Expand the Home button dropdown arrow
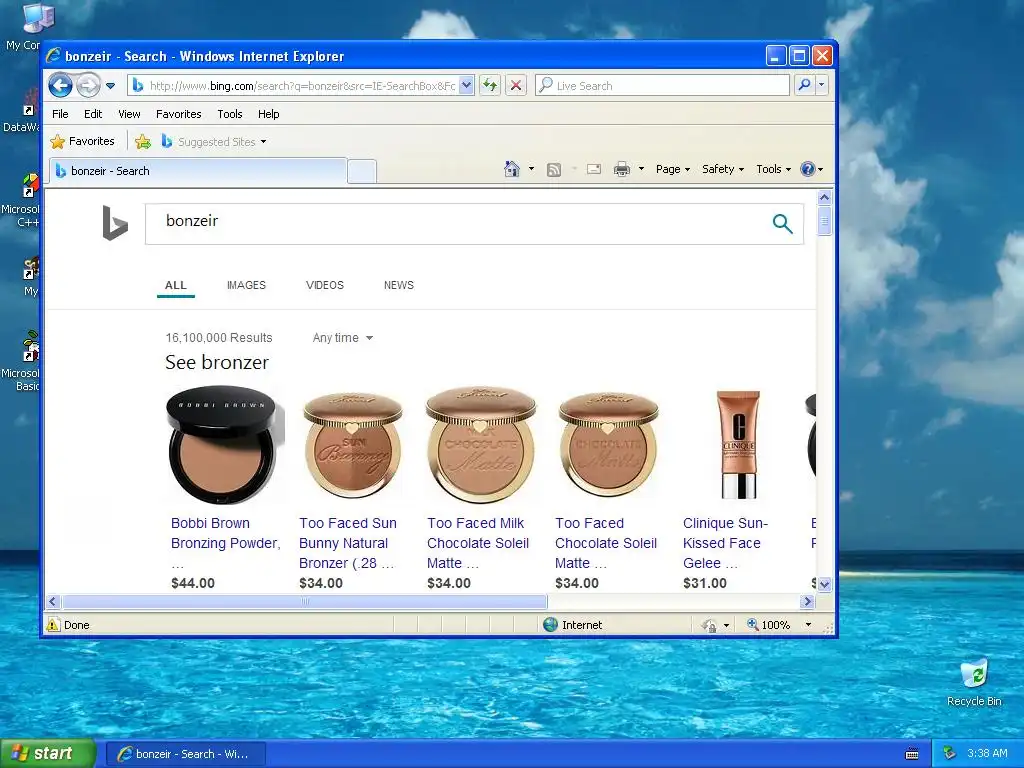Screen dimensions: 1024x768 [531, 169]
